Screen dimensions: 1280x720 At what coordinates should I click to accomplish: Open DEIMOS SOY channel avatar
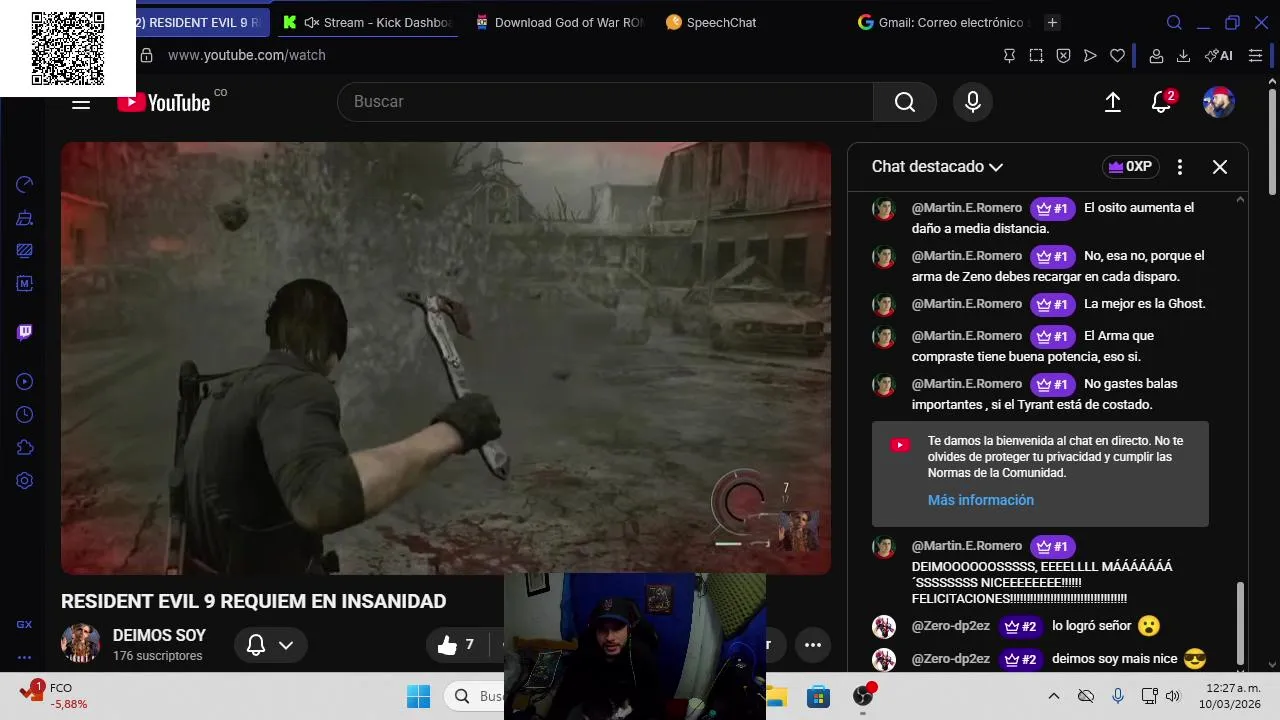coord(80,643)
